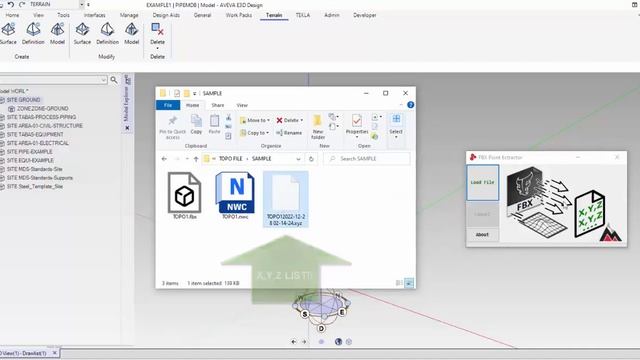Expand the Delete ribbon dropdown arrow
This screenshot has width=640, height=360.
pyautogui.click(x=158, y=49)
